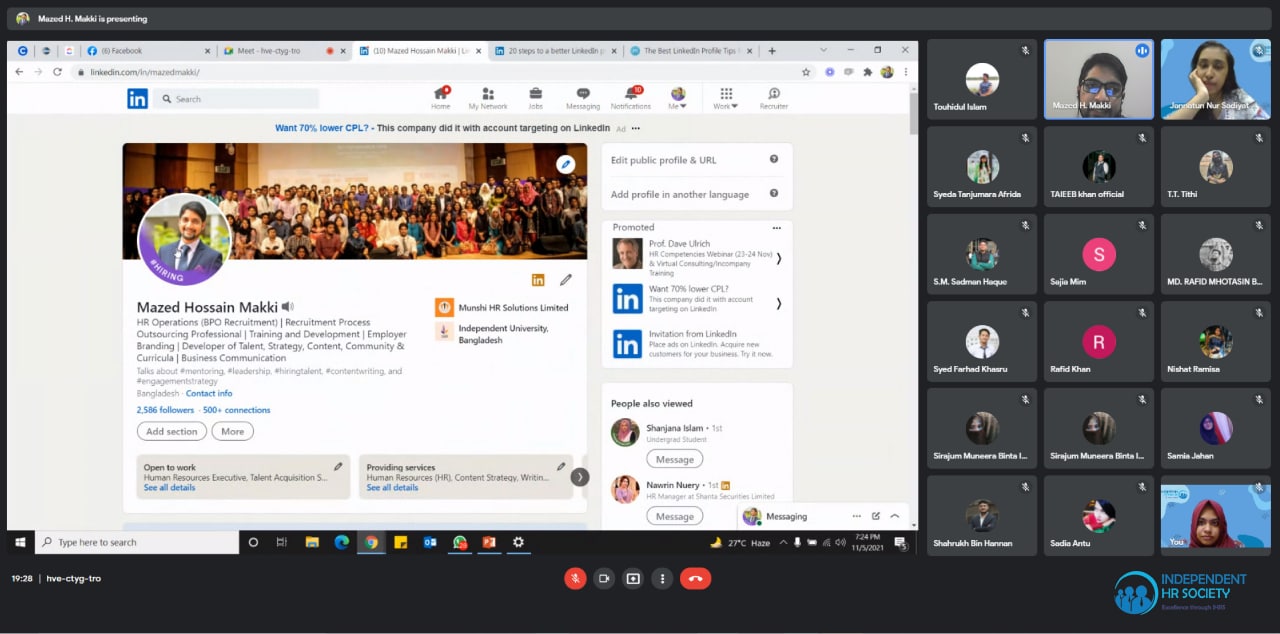Screen dimensions: 1280x634
Task: Open the More profile actions dropdown
Action: point(233,431)
